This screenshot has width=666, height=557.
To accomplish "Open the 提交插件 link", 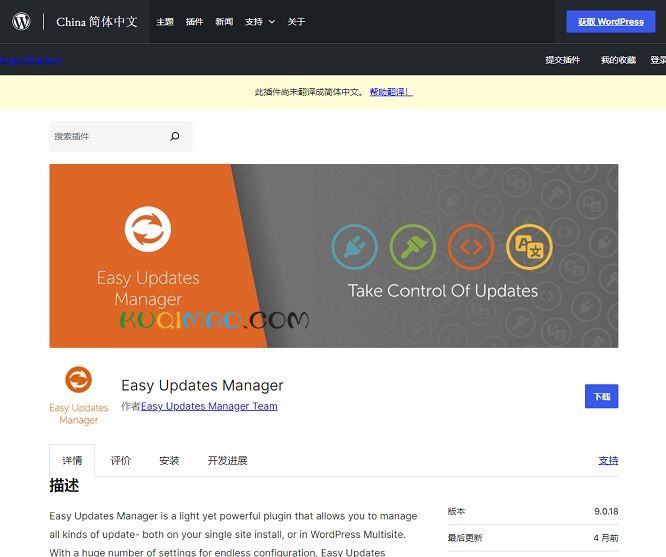I will pyautogui.click(x=563, y=60).
